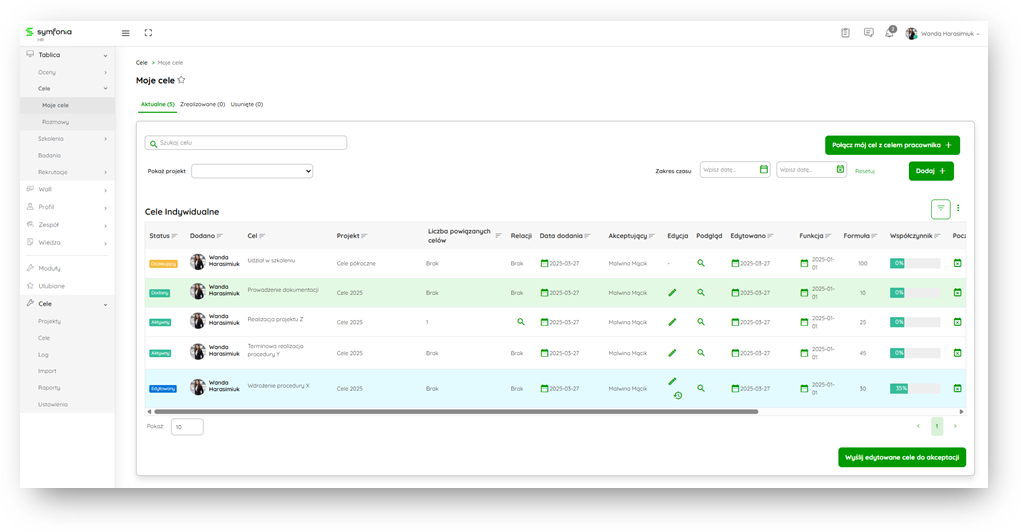View edit history of Wdrożenie procedury X

pos(678,395)
